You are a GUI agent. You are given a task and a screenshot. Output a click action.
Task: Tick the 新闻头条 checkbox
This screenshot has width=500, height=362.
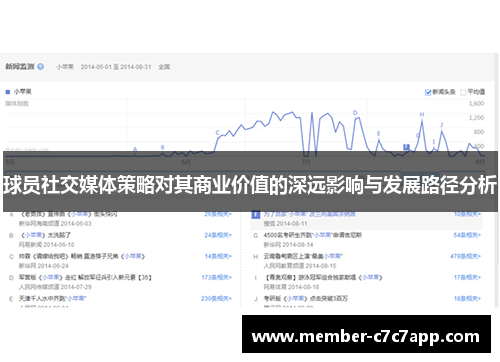point(428,92)
